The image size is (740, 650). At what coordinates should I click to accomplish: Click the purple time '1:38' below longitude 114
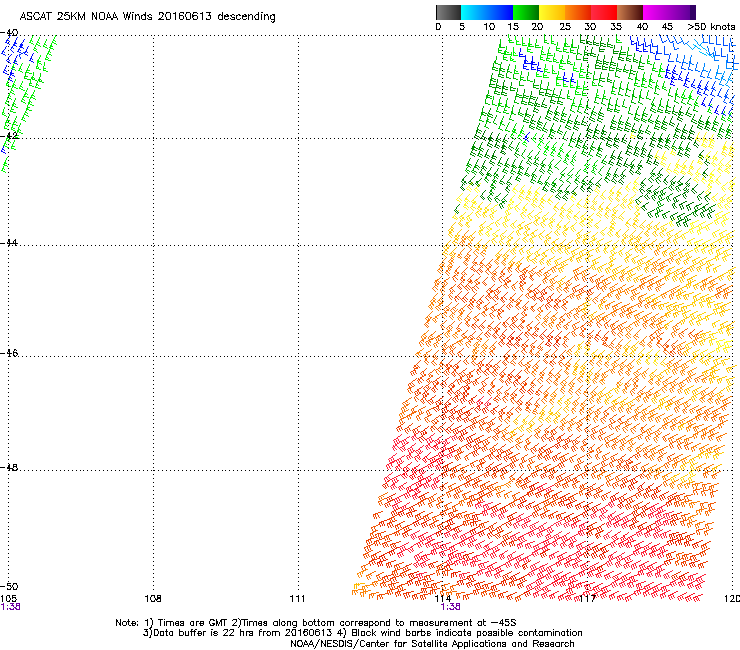click(450, 607)
